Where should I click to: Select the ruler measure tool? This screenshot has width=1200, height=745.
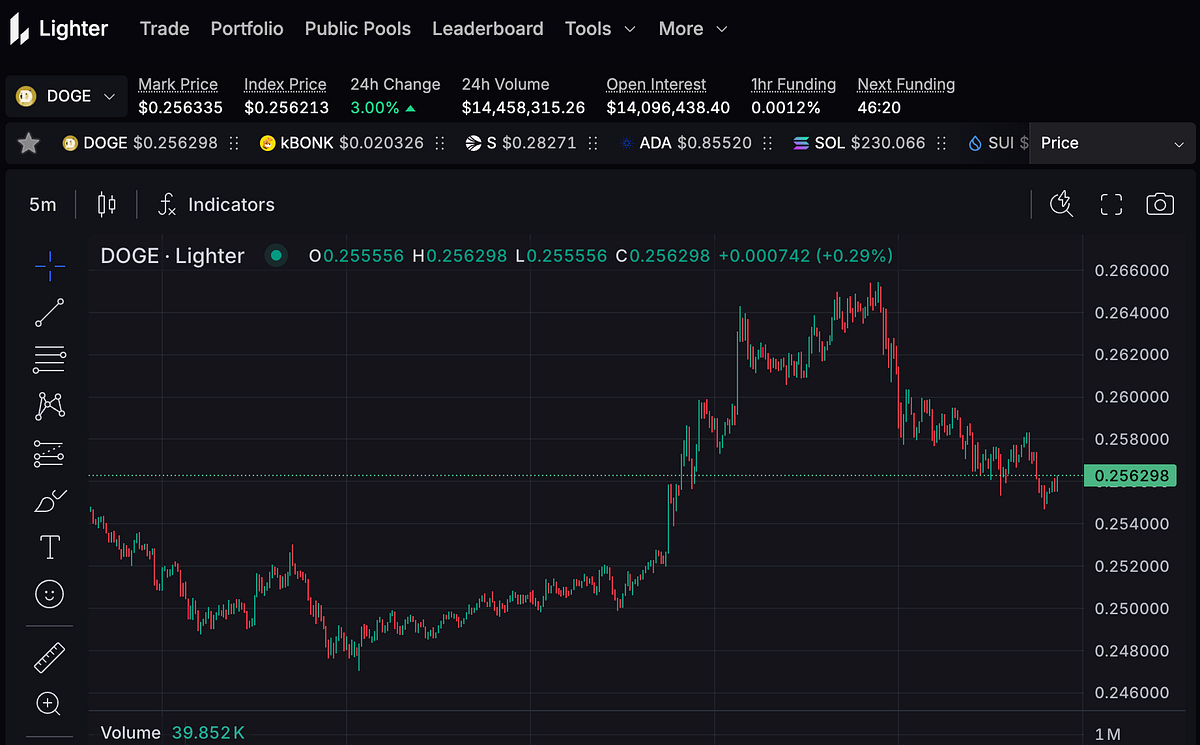[49, 657]
